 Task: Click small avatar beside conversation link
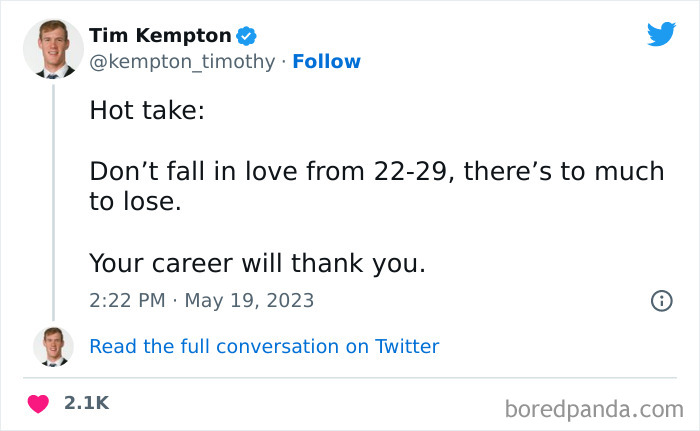click(52, 346)
